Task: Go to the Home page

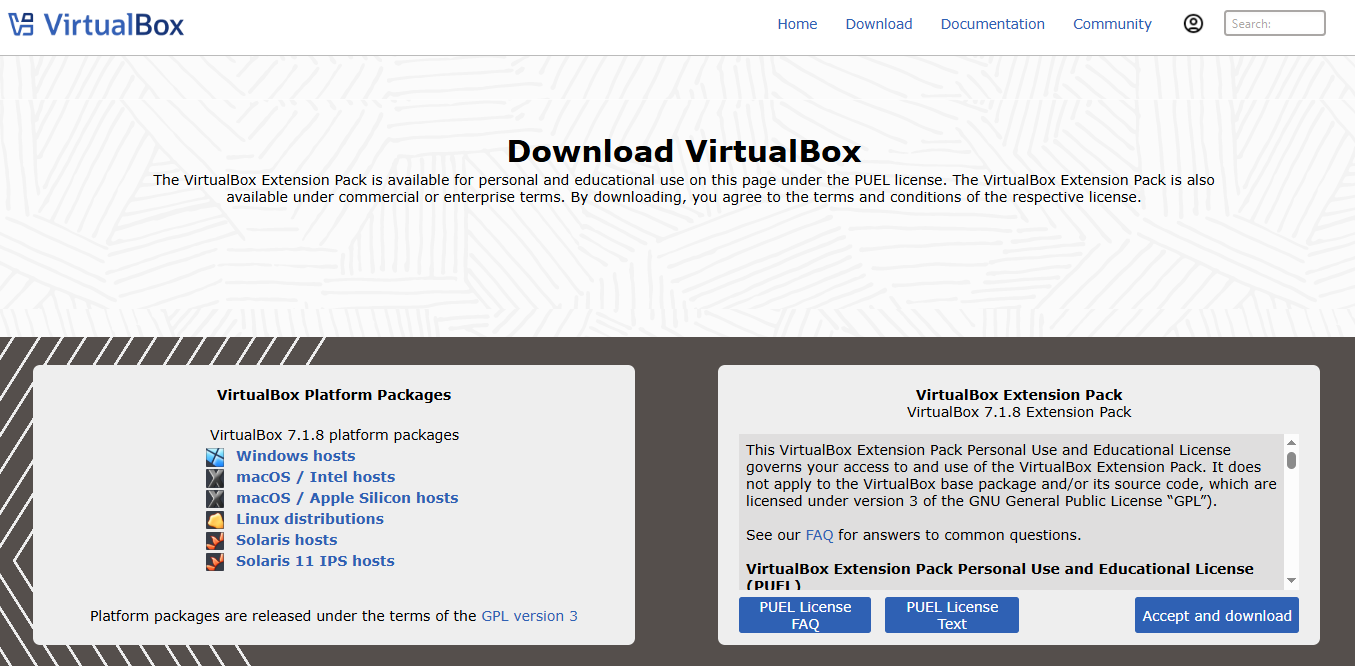Action: 797,24
